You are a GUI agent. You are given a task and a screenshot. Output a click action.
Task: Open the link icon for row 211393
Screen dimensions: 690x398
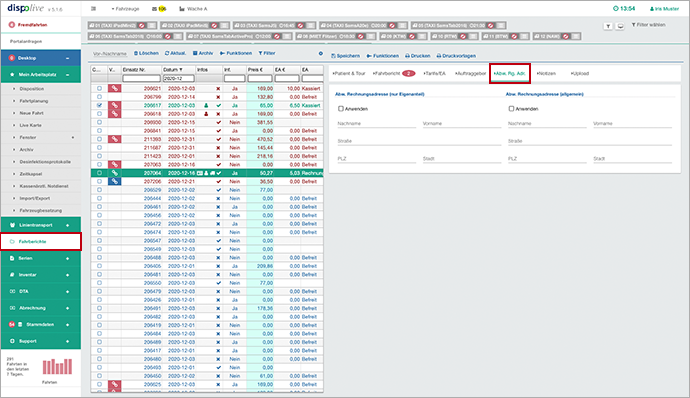click(x=114, y=139)
